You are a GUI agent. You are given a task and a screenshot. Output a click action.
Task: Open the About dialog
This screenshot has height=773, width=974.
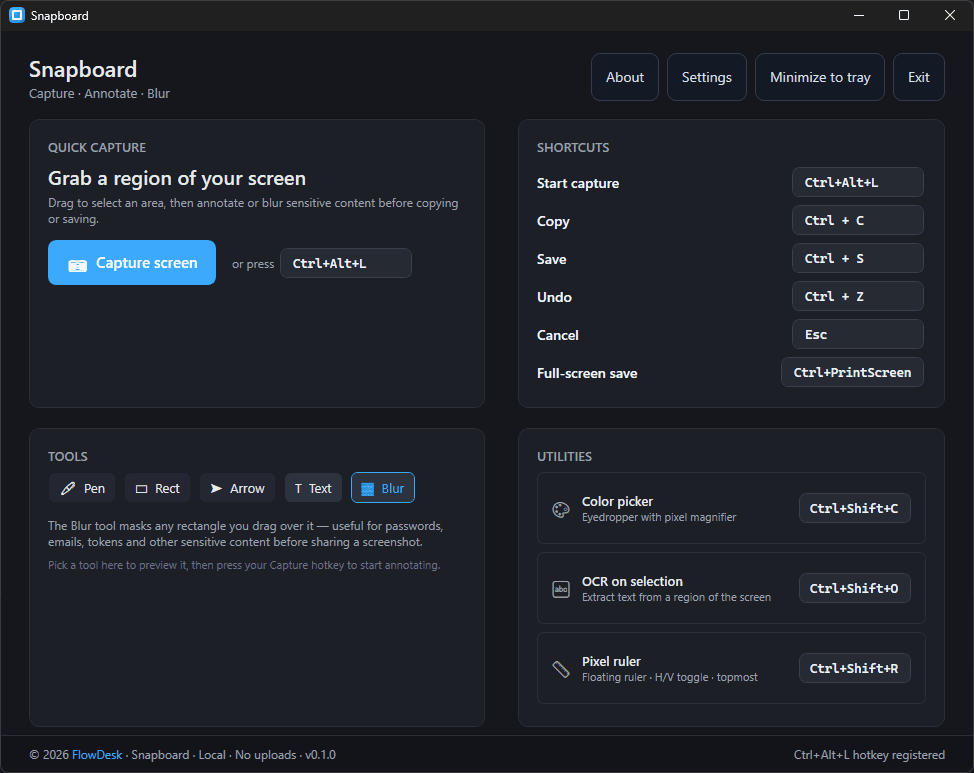[624, 76]
